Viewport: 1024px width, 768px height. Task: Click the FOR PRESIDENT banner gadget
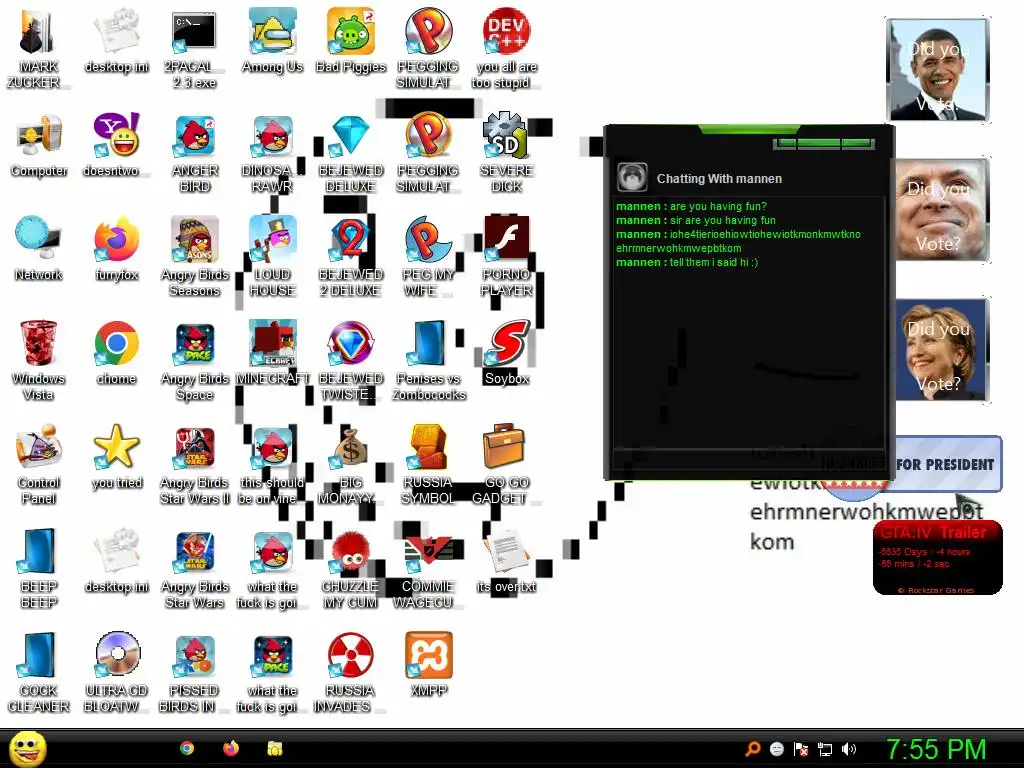coord(946,464)
